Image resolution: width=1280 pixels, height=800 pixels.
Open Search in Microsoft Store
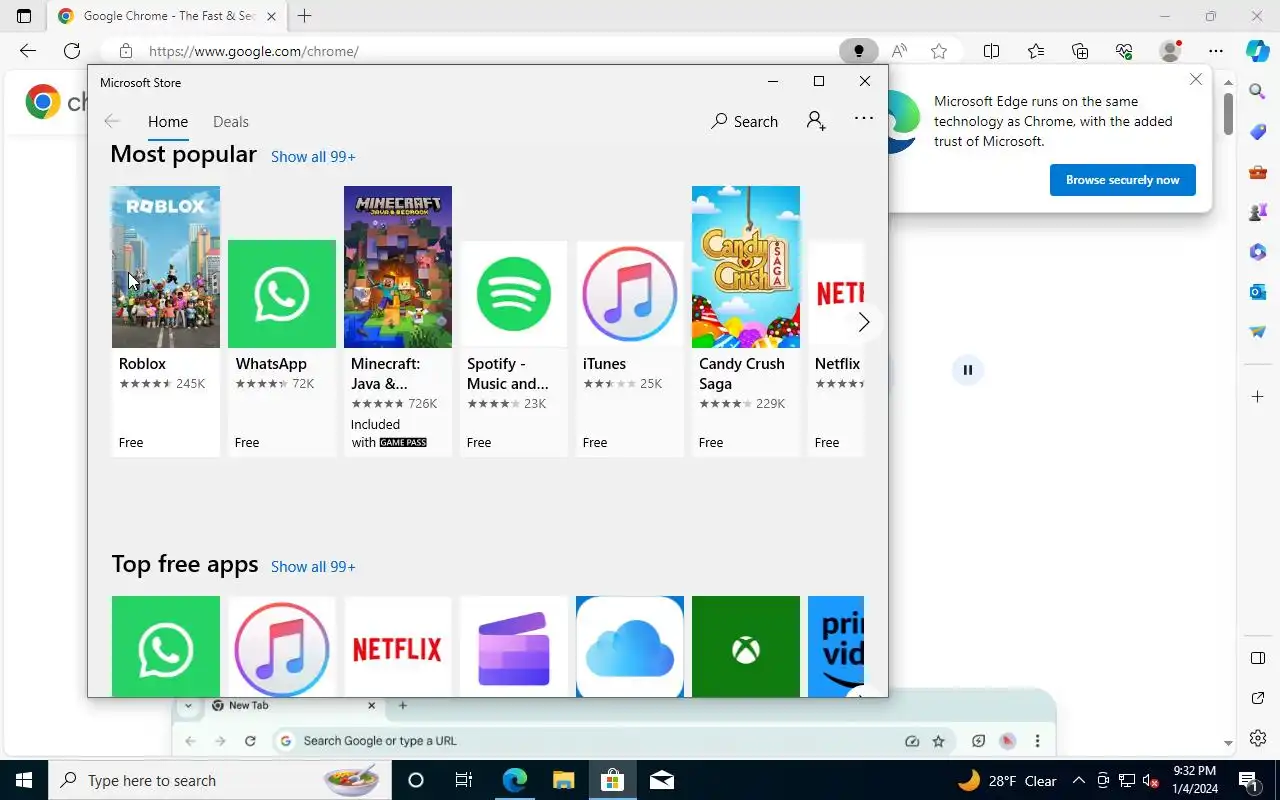(744, 121)
